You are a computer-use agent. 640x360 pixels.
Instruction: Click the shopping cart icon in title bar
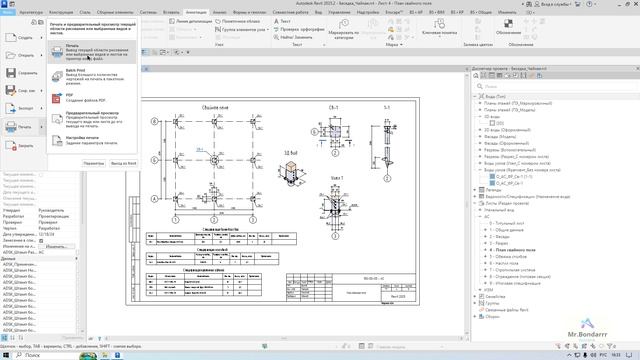tap(578, 4)
